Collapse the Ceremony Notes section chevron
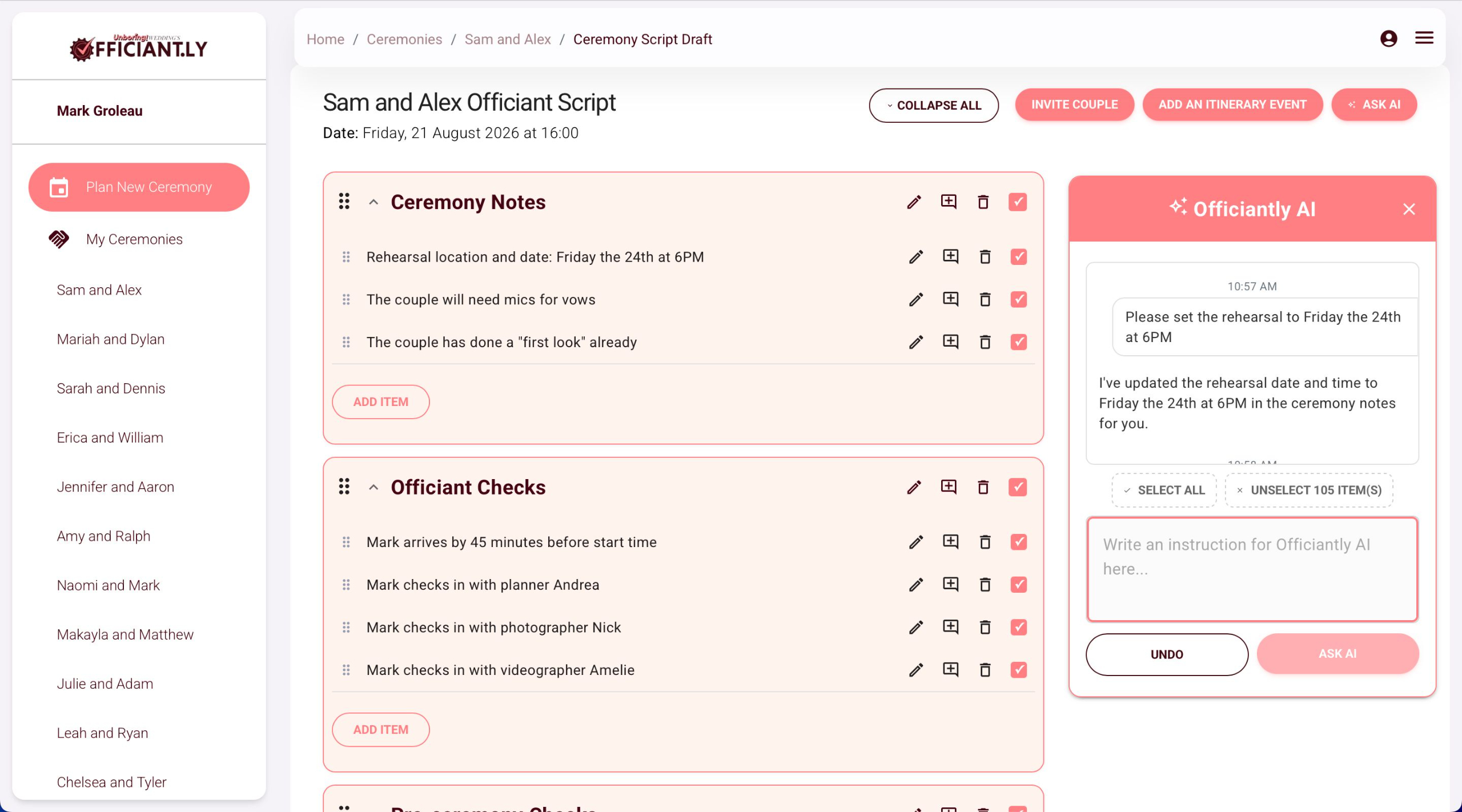Screen dimensions: 1462x812 373,202
